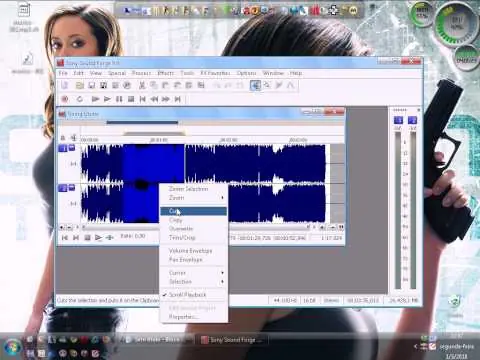Expand the Cursor submenu
Viewport: 480px width, 360px height.
(193, 273)
